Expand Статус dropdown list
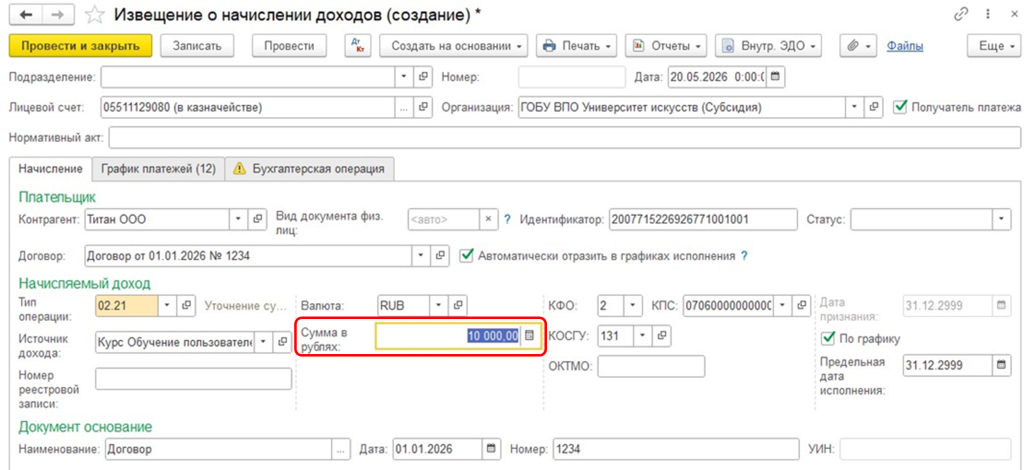 click(1001, 219)
